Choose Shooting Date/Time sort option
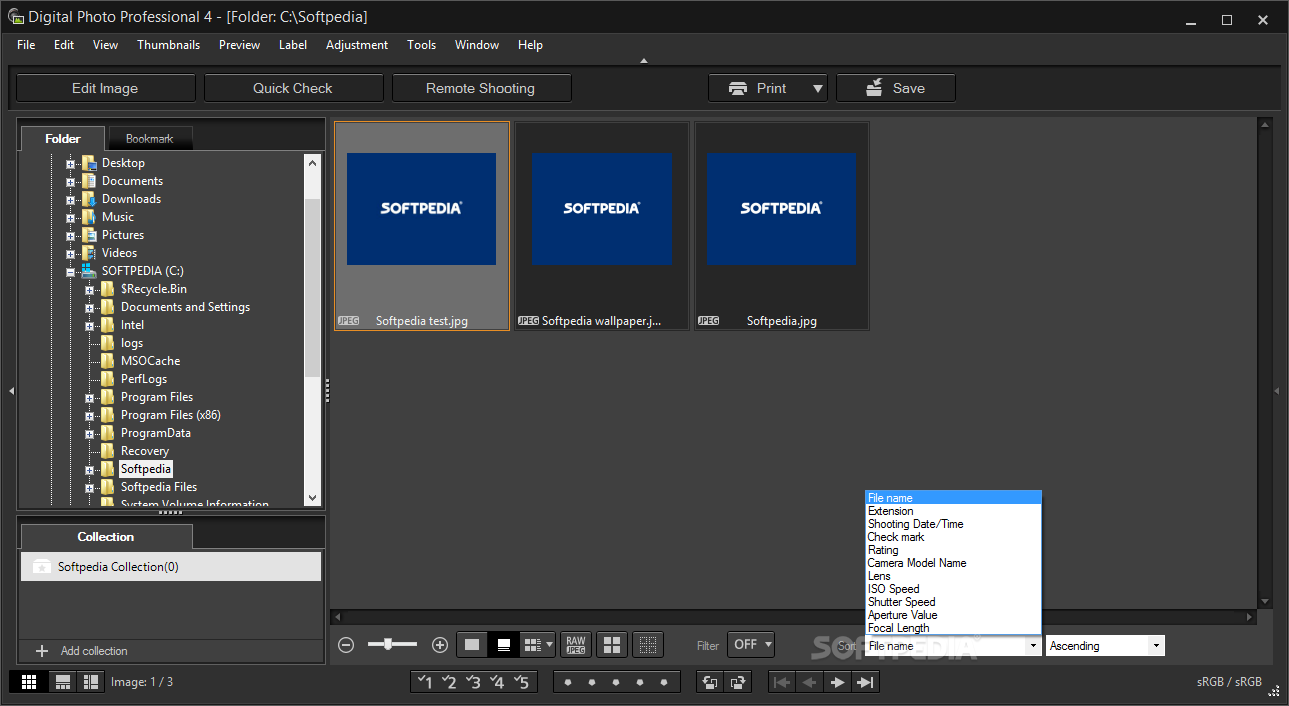Viewport: 1289px width, 706px height. point(953,524)
